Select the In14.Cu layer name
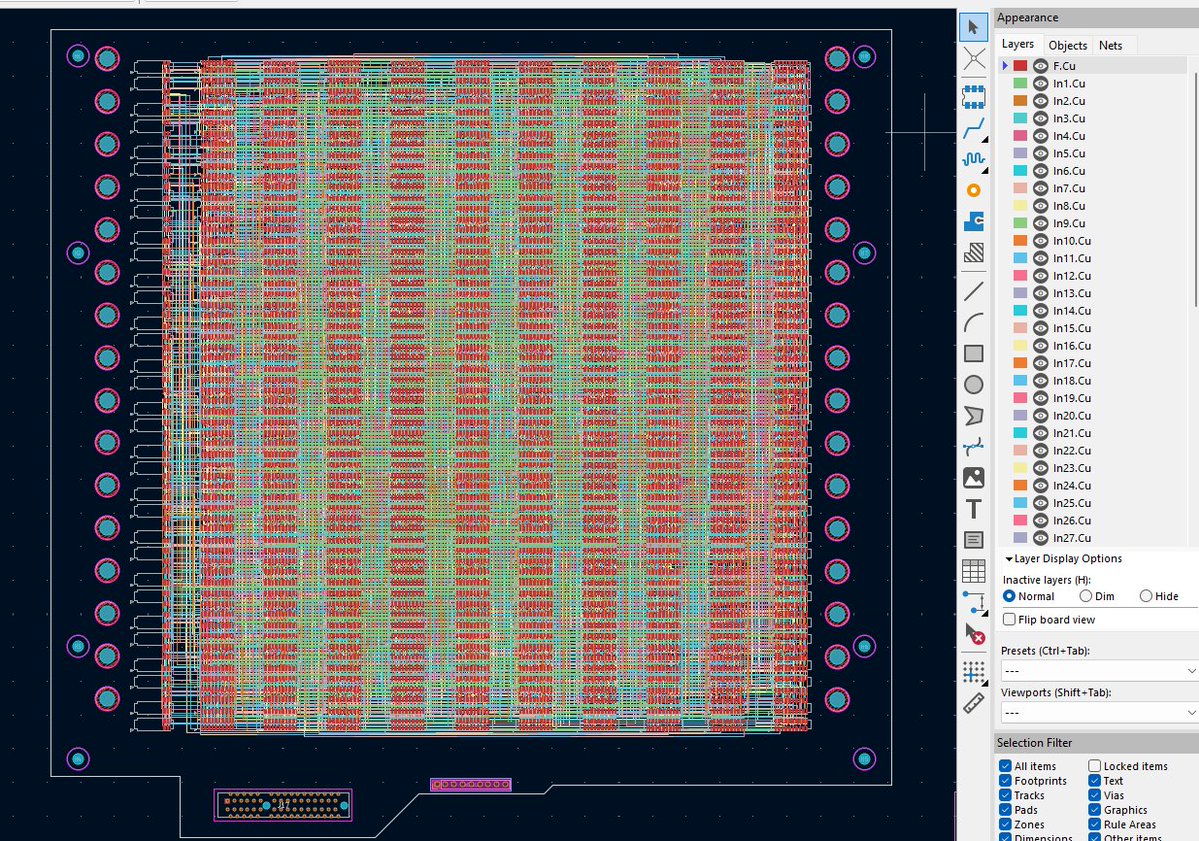1199x841 pixels. pyautogui.click(x=1072, y=310)
